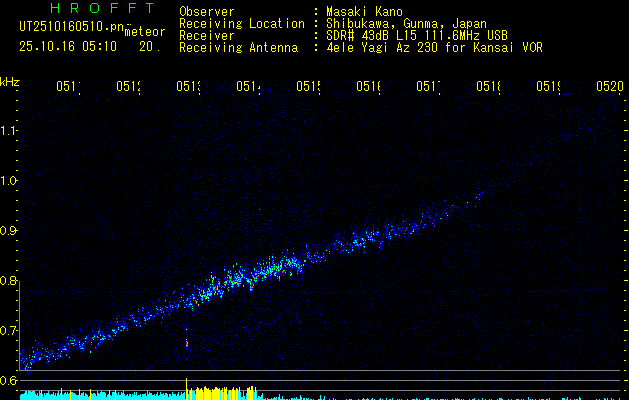The height and width of the screenshot is (400, 629).
Task: Click the 'Receiving Antenna' field label
Action: pos(241,47)
